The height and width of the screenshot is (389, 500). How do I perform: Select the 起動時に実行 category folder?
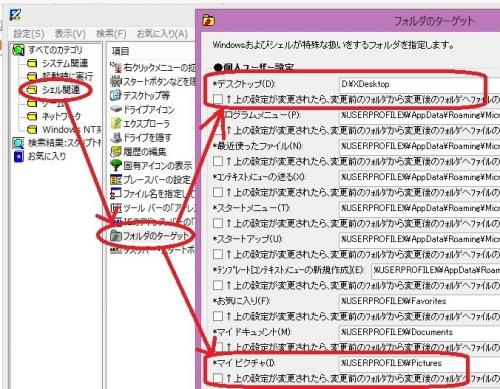click(x=60, y=76)
